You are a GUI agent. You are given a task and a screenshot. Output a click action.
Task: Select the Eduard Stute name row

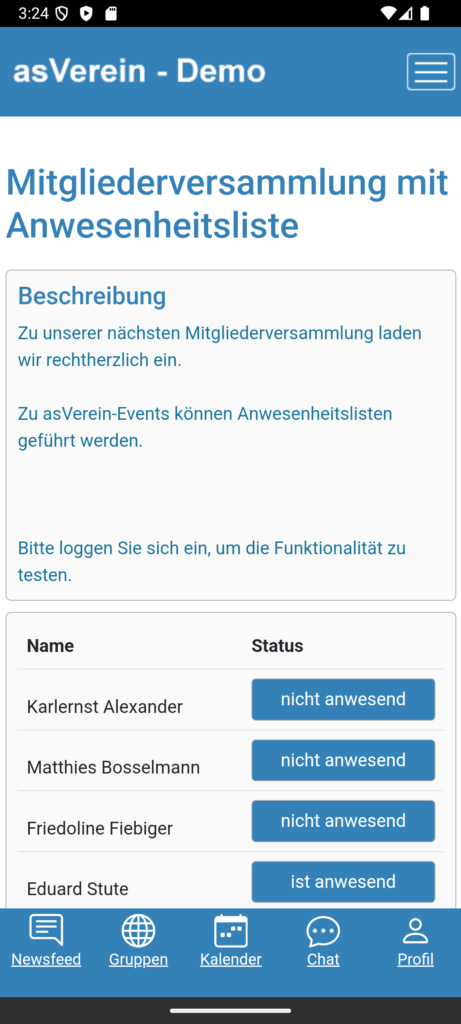click(230, 882)
